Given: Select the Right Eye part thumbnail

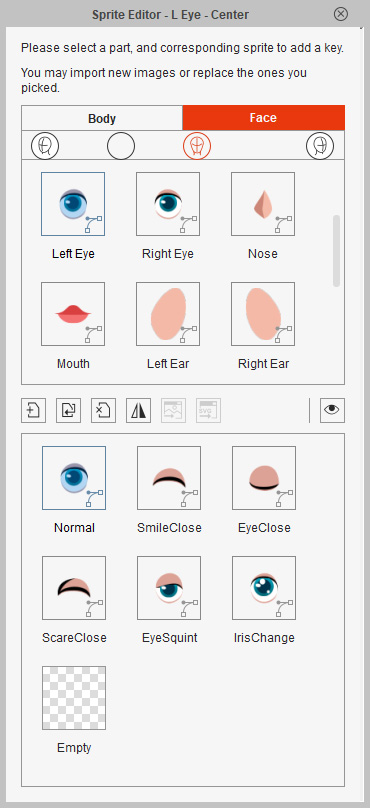Looking at the screenshot, I should (168, 204).
